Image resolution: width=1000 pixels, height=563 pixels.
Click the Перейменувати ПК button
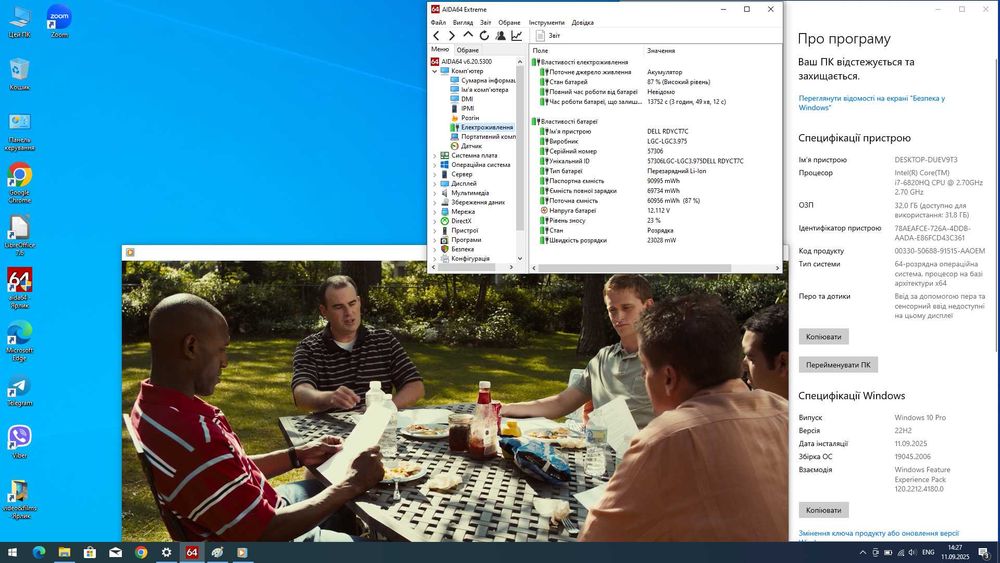[838, 365]
